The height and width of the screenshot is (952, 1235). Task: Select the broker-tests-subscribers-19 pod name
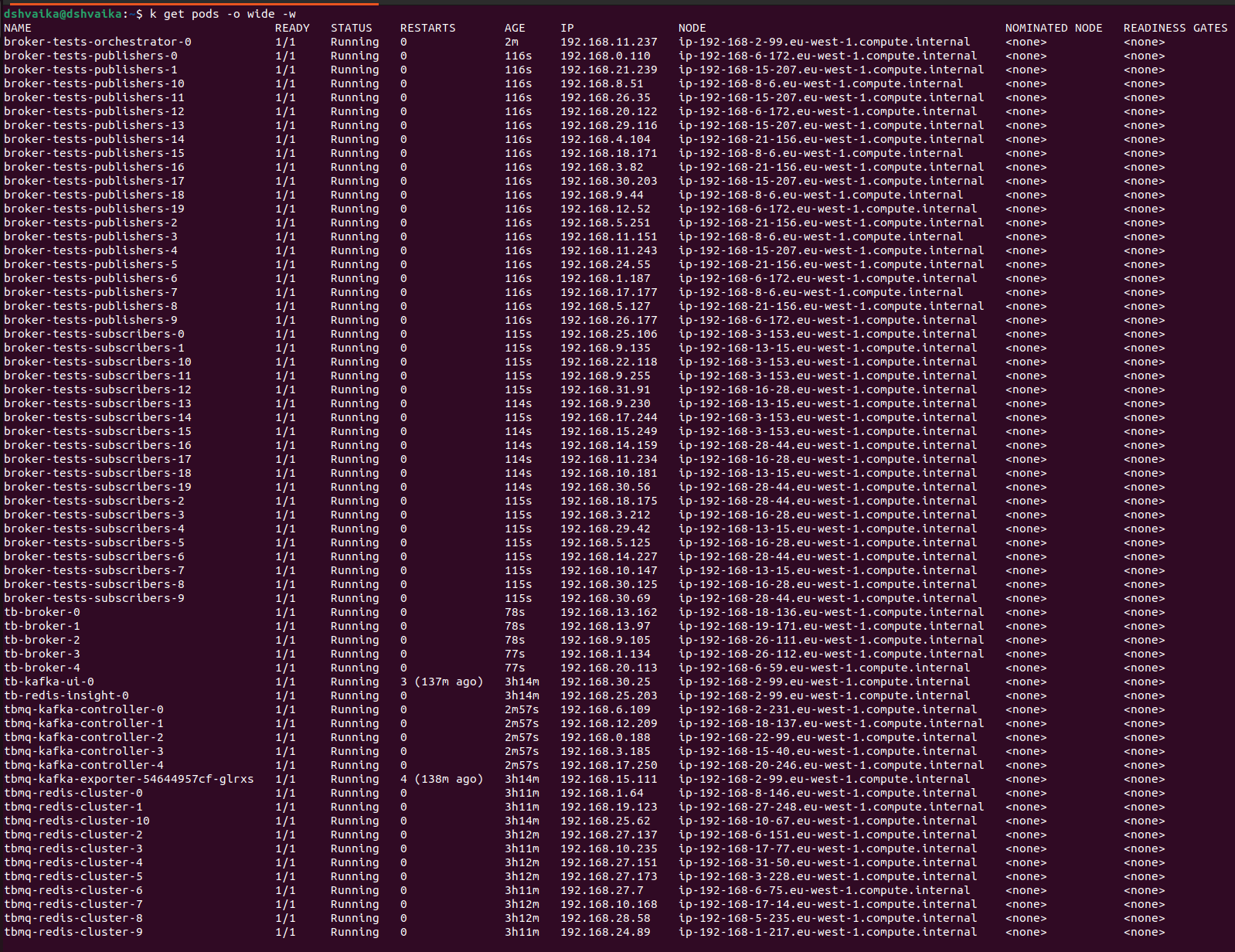tap(97, 487)
